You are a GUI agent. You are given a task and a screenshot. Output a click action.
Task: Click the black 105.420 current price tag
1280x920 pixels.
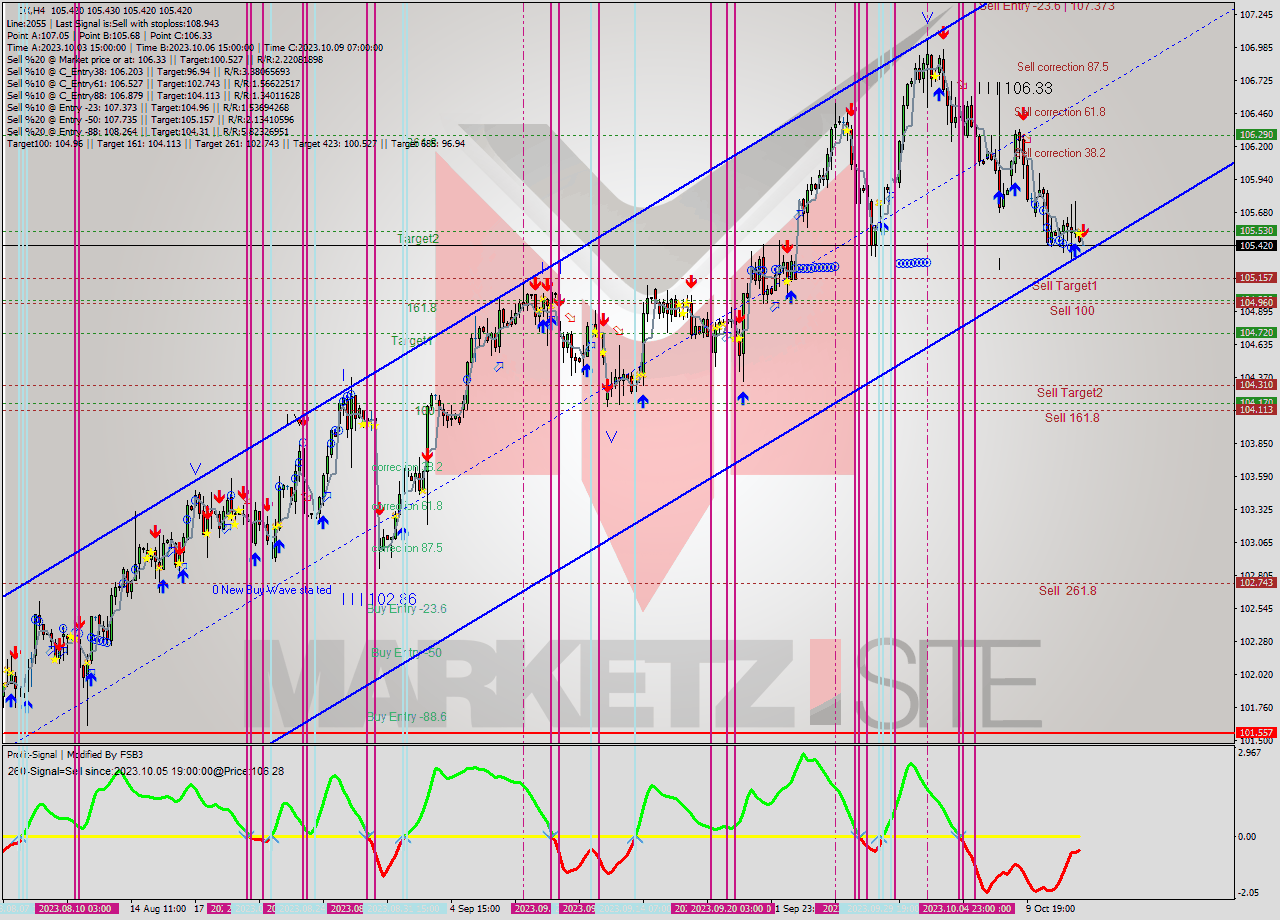(x=1256, y=245)
